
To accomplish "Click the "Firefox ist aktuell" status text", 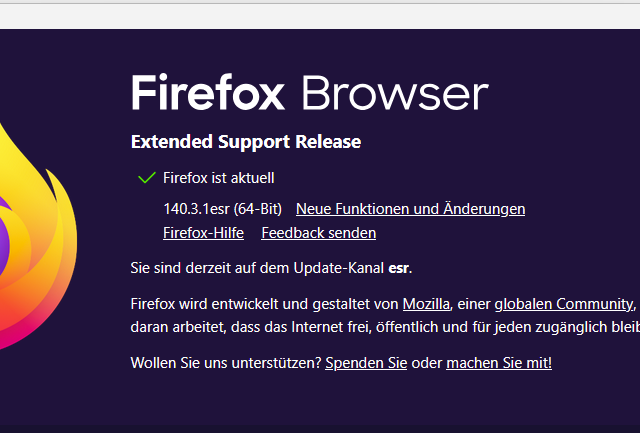I will coord(218,178).
